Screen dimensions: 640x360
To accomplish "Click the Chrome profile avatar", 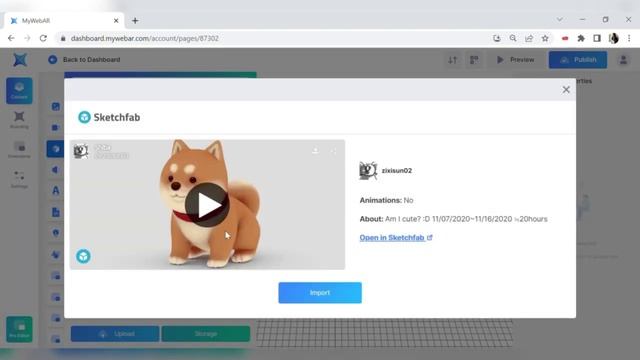I will point(613,38).
